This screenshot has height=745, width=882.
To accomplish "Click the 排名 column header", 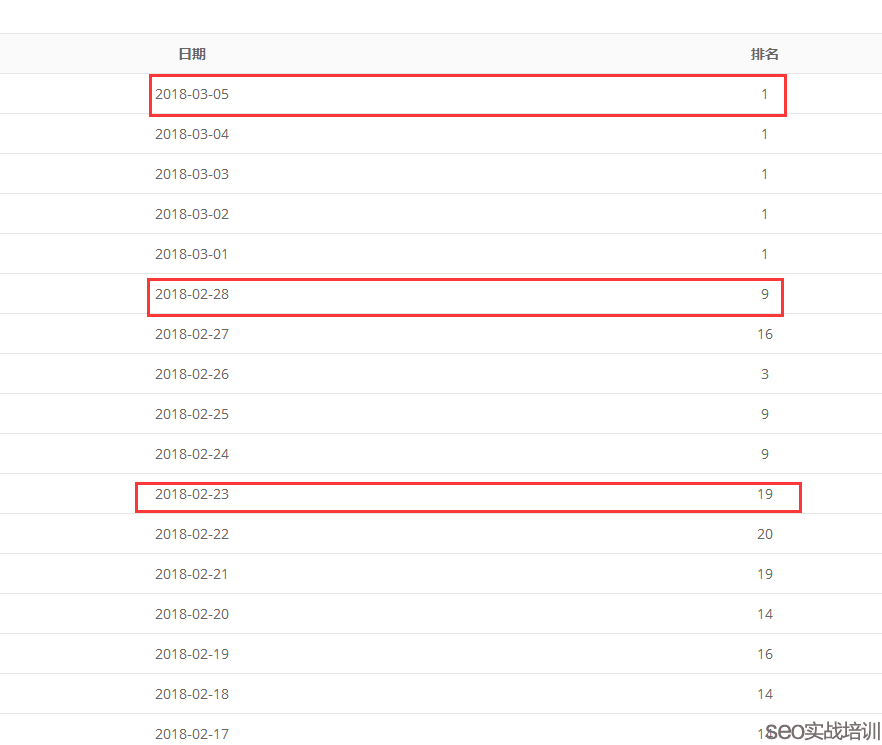I will tap(765, 54).
